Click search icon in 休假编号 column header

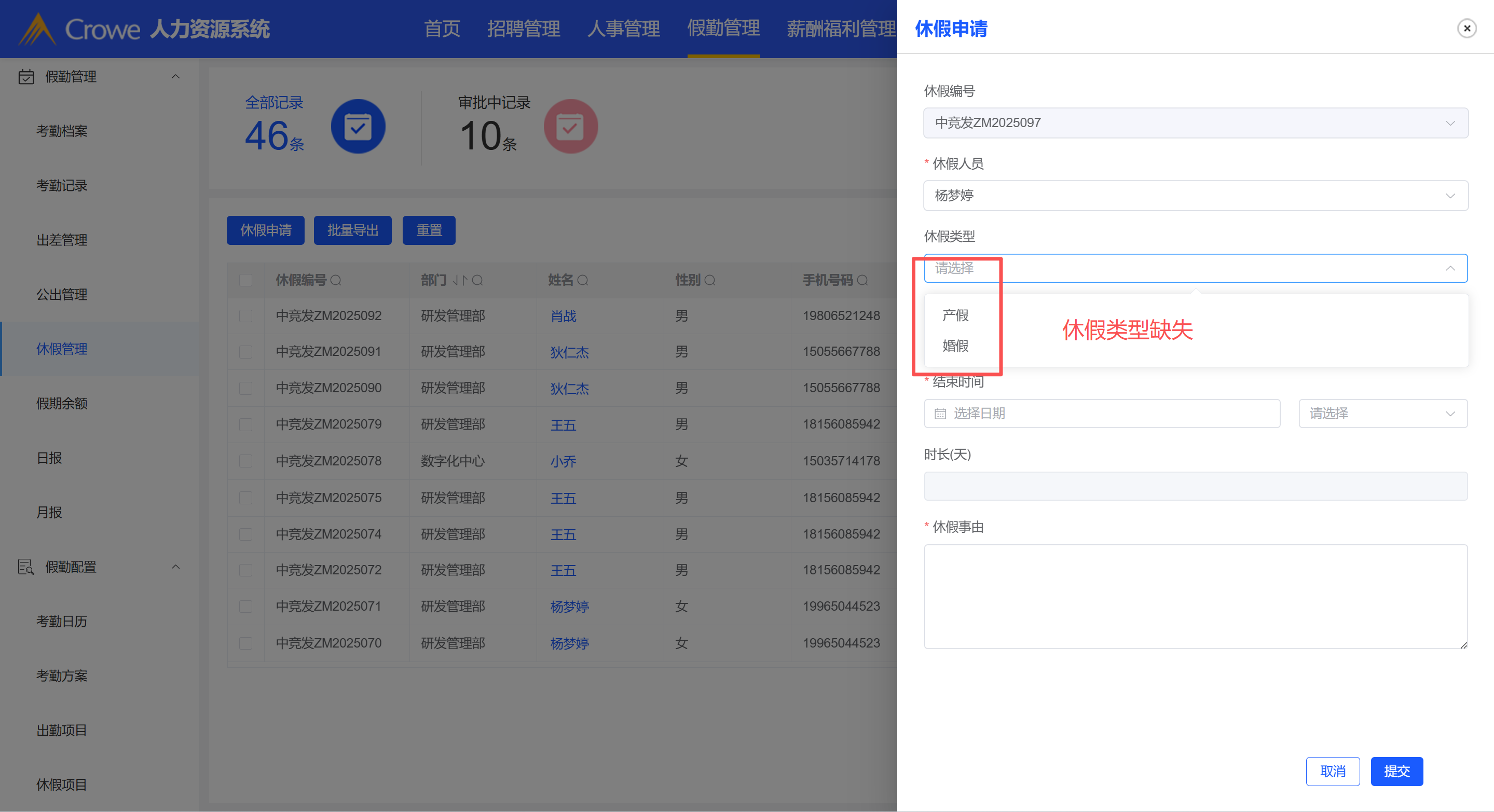(336, 281)
